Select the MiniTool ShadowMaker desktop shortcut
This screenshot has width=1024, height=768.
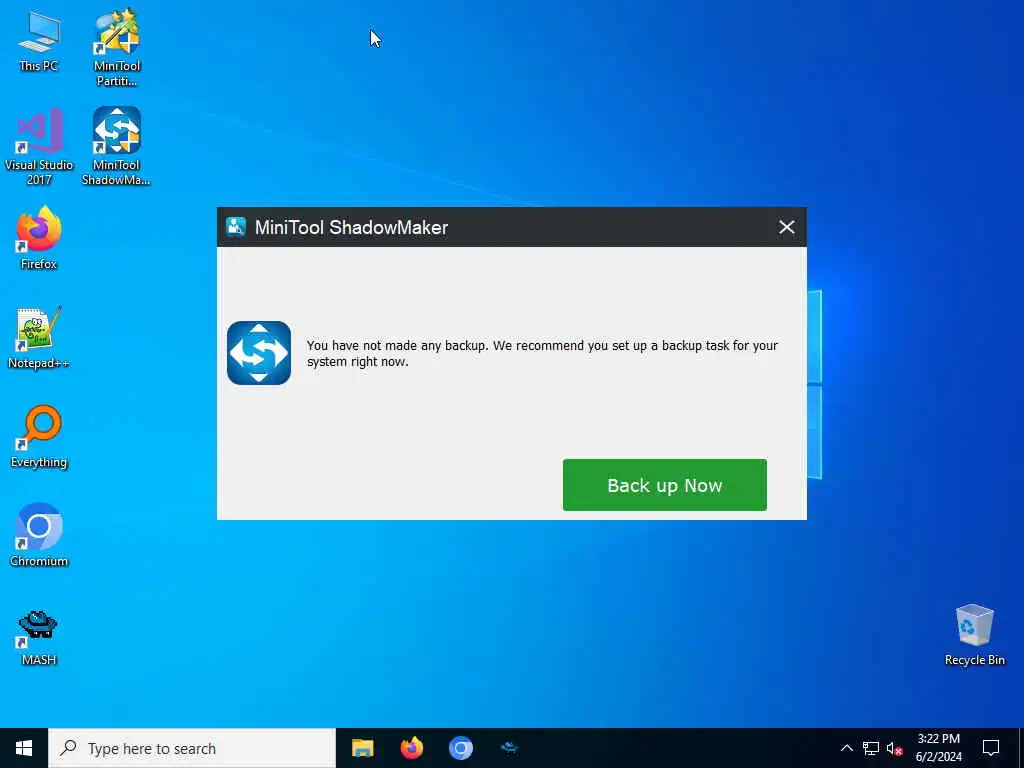[x=116, y=147]
